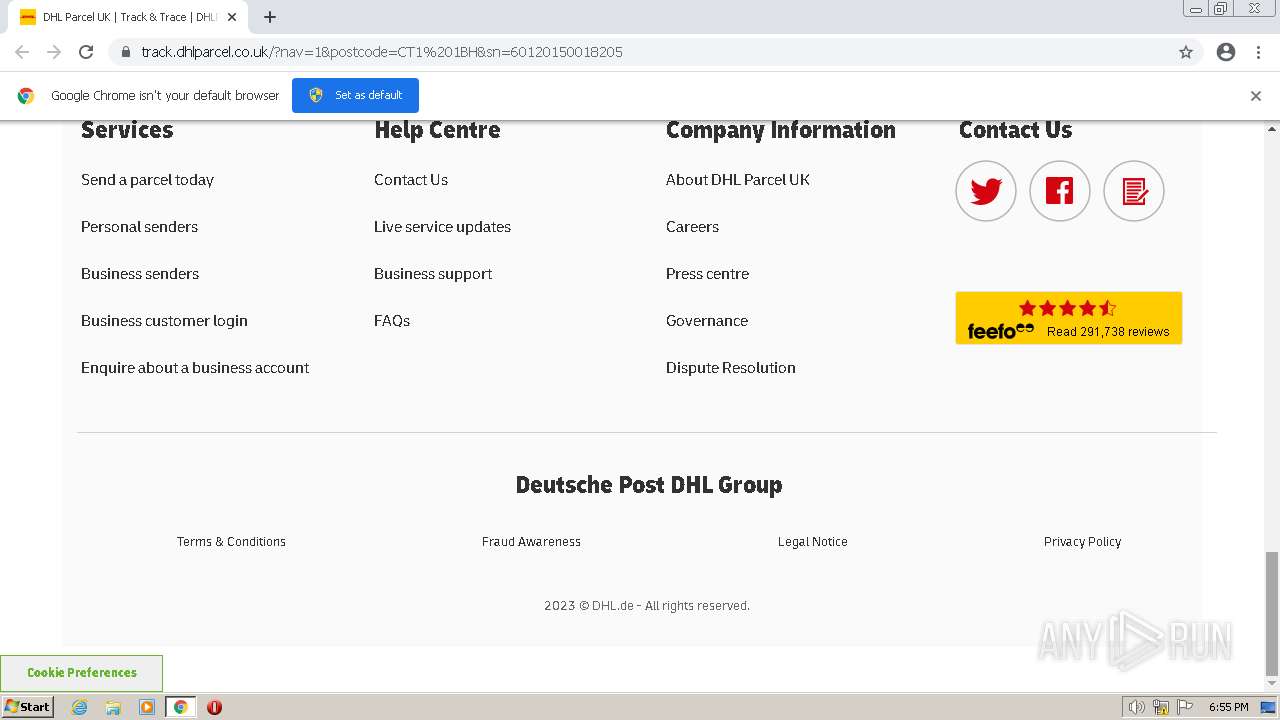Open Business customer login link

pyautogui.click(x=164, y=321)
